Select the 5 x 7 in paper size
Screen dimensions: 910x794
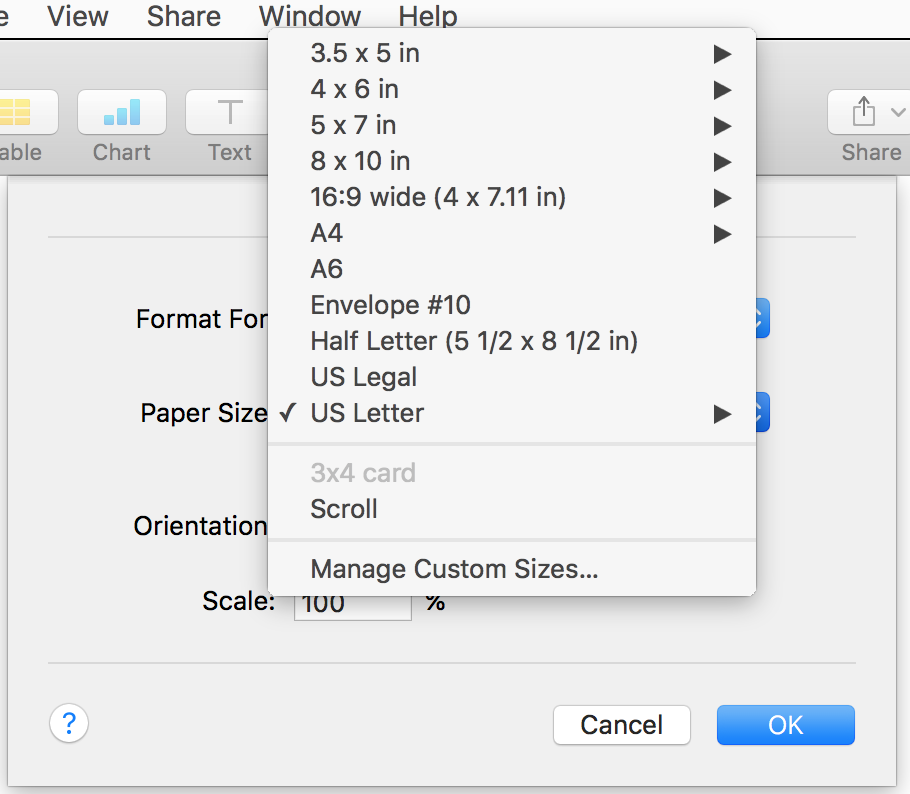(x=354, y=125)
